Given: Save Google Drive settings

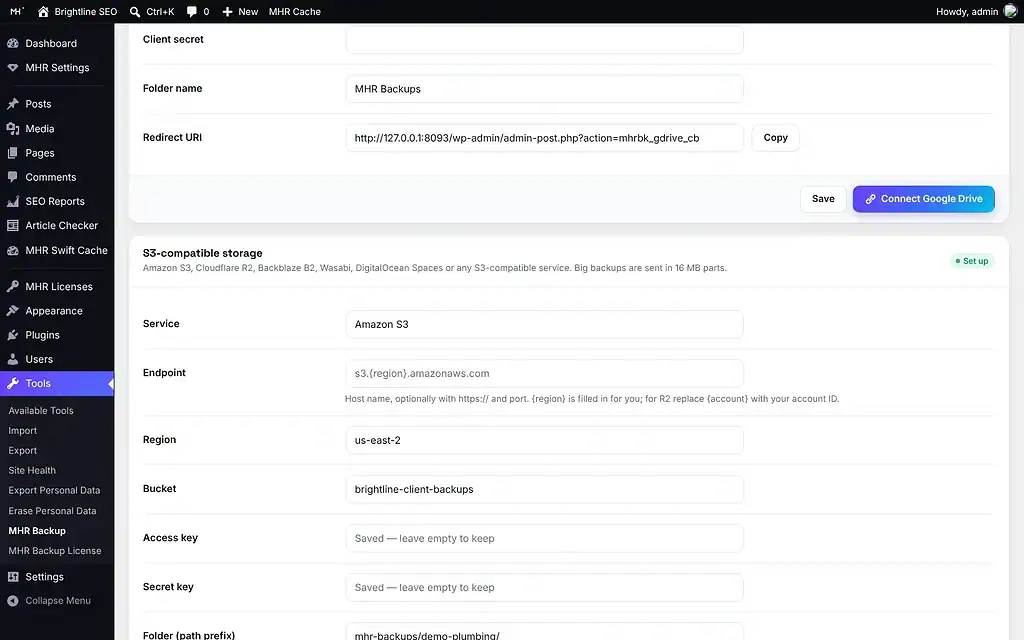Looking at the screenshot, I should click(823, 199).
